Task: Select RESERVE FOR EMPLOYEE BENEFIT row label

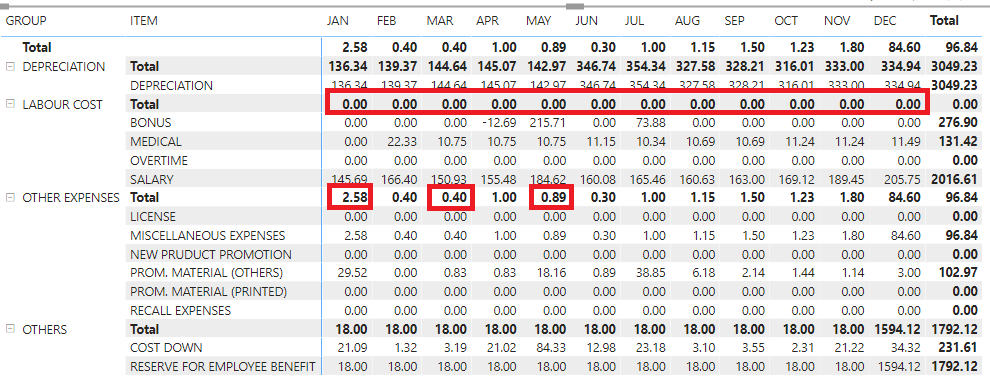Action: (223, 367)
